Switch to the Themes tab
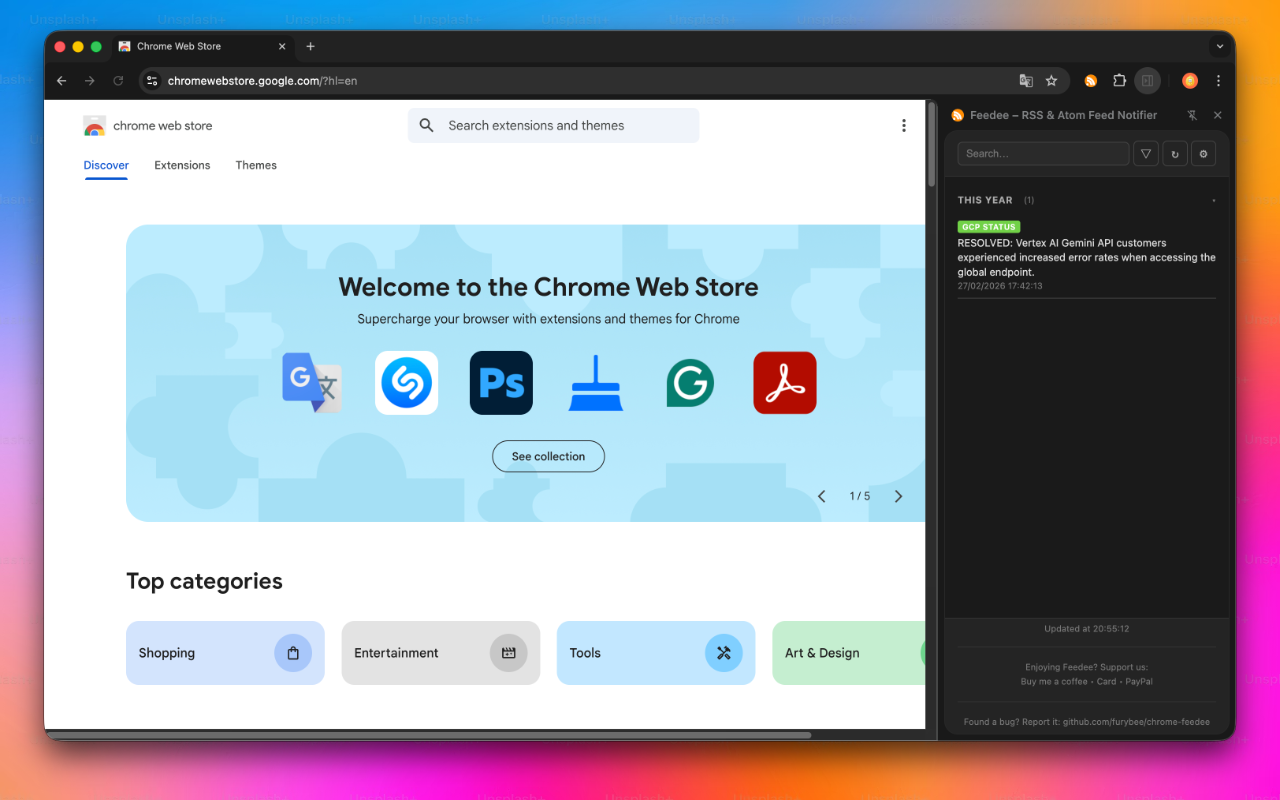 [x=256, y=165]
